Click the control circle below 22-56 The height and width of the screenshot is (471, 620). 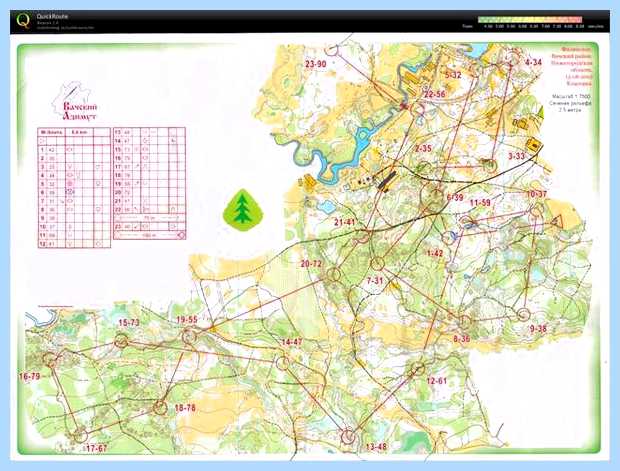click(x=417, y=109)
